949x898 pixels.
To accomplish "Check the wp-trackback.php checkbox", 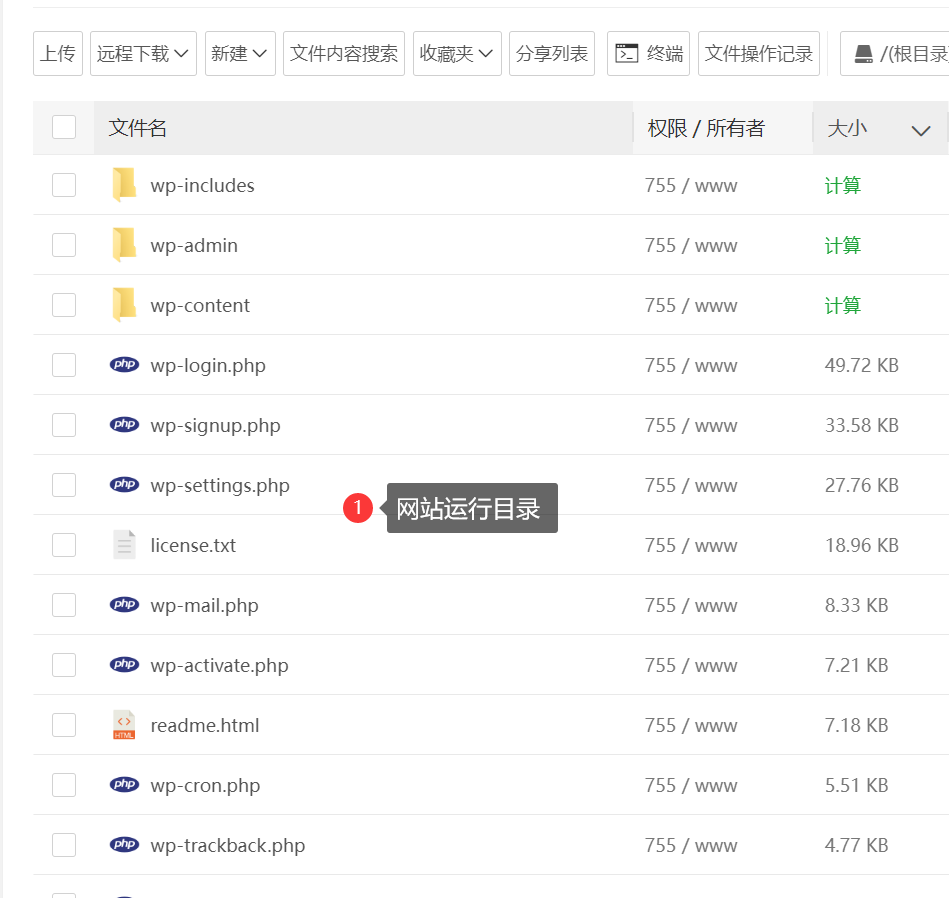I will [x=64, y=845].
